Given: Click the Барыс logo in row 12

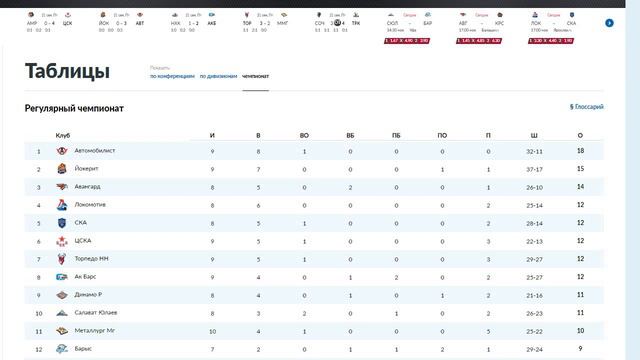Looking at the screenshot, I should (62, 349).
